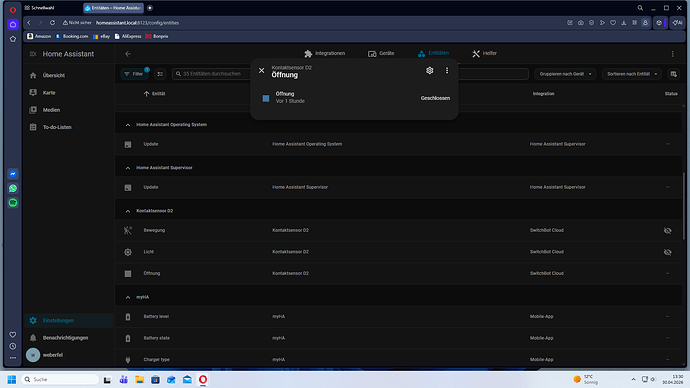Open Karte in the sidebar

pyautogui.click(x=68, y=93)
